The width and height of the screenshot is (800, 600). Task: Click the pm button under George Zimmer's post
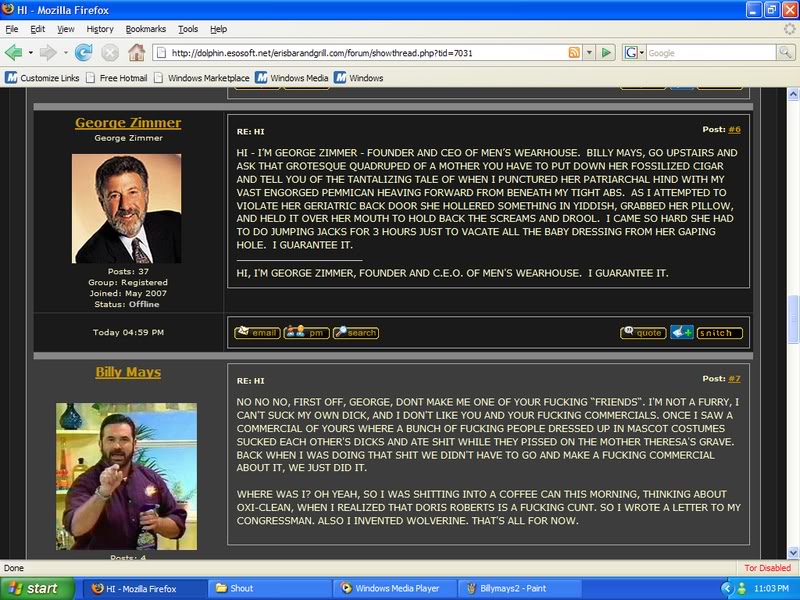[307, 333]
